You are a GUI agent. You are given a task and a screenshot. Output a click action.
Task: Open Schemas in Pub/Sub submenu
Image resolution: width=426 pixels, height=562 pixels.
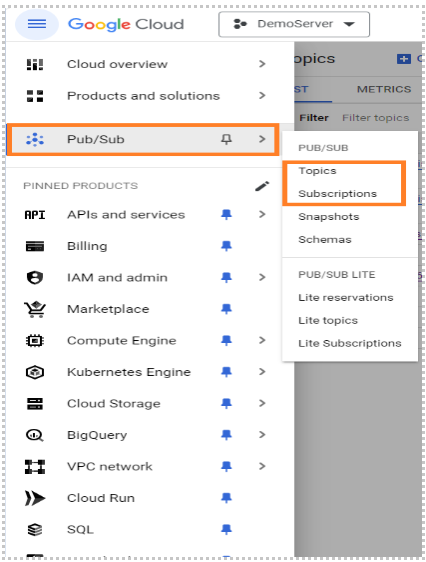coord(325,239)
